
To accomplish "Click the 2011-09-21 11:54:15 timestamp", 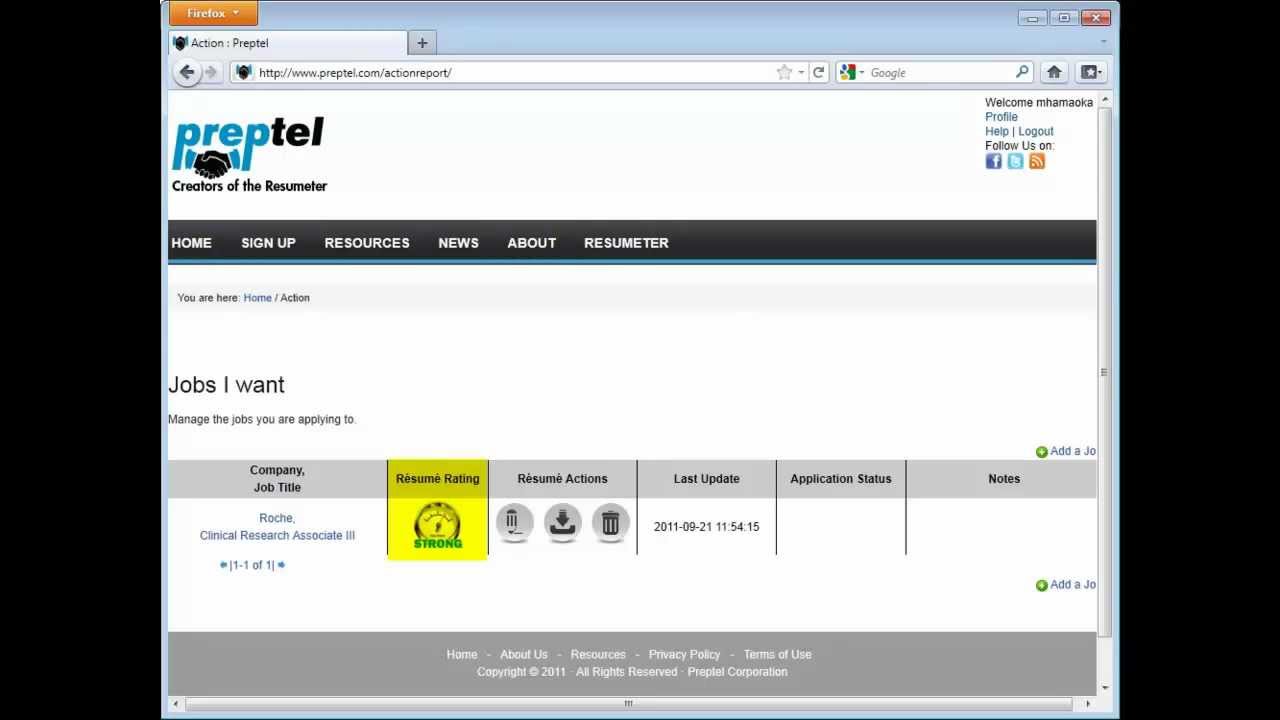I will click(706, 527).
